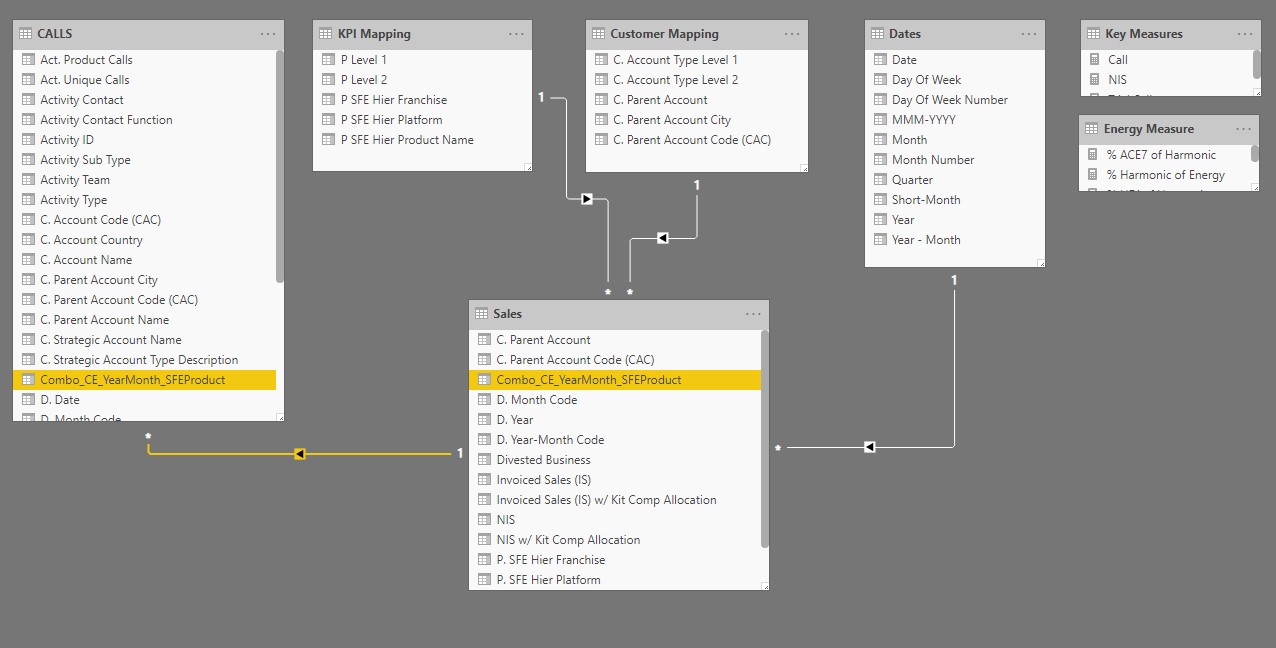Select the Combo_CE_YearMonth_SFEProduct field in the Sales table
Image resolution: width=1276 pixels, height=648 pixels.
tap(615, 380)
